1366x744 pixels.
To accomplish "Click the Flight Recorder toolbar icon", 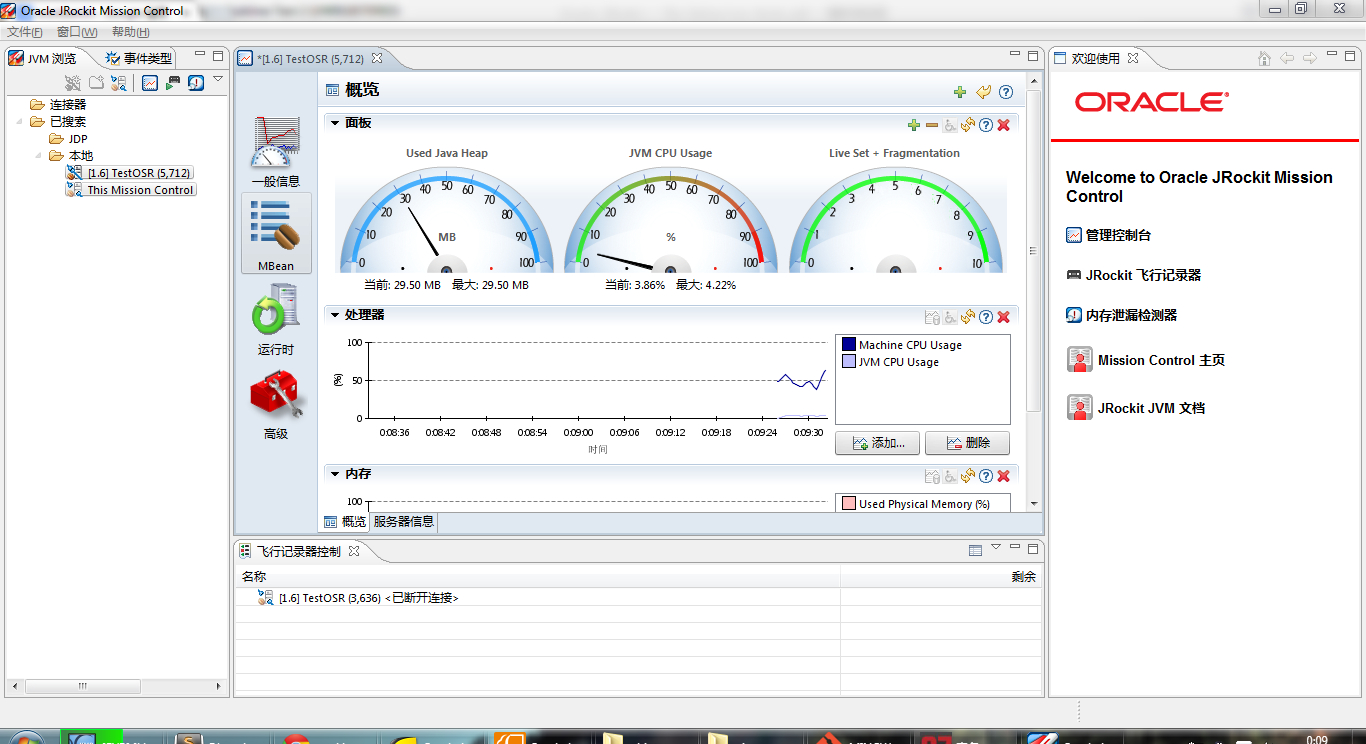I will pyautogui.click(x=173, y=83).
